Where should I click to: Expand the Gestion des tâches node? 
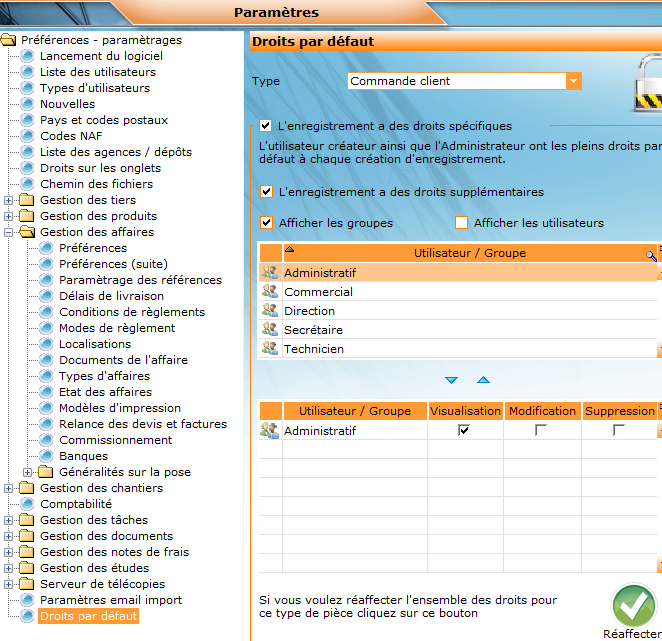(8, 520)
